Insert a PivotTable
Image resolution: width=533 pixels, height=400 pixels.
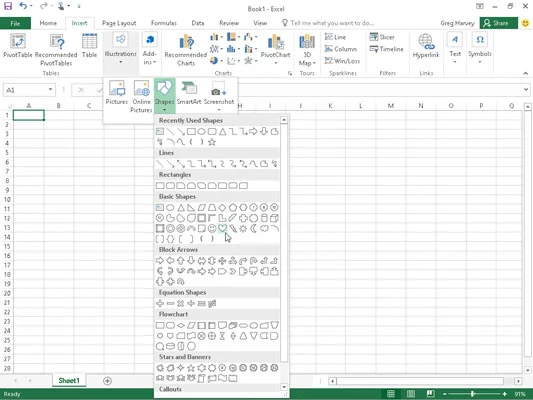pyautogui.click(x=18, y=46)
